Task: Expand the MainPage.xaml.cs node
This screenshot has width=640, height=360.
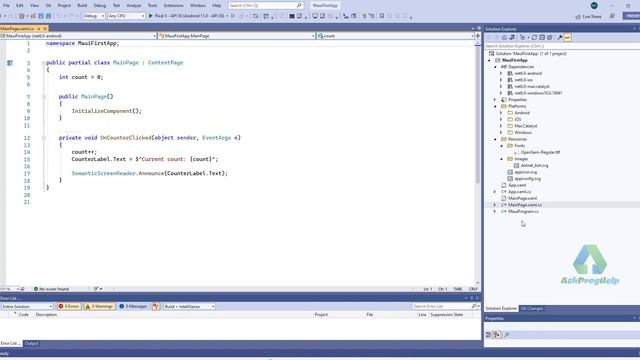Action: click(x=495, y=205)
